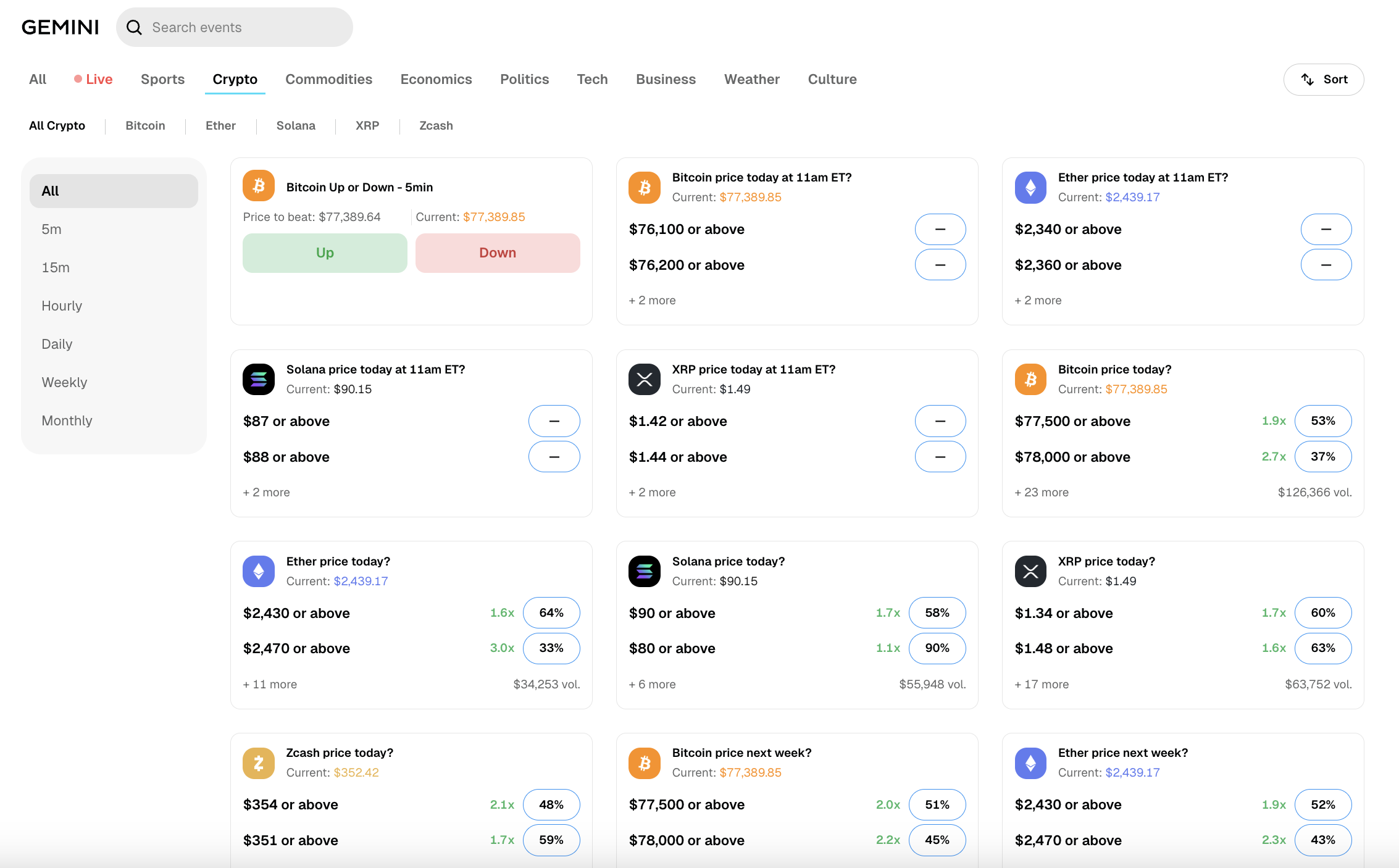Select the Monthly timeframe filter
1399x868 pixels.
tap(114, 420)
